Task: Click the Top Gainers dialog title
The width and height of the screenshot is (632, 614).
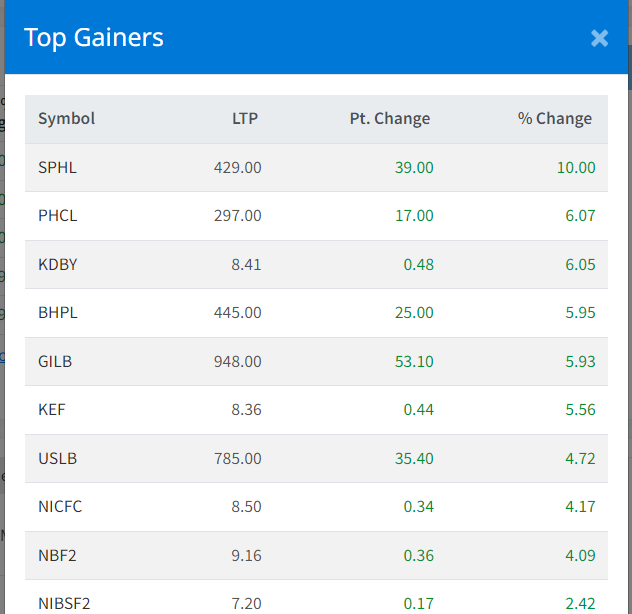Action: pos(94,38)
